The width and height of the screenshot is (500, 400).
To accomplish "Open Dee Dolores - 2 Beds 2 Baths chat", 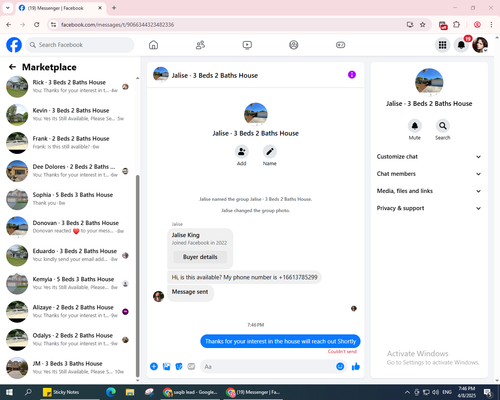I will point(69,171).
